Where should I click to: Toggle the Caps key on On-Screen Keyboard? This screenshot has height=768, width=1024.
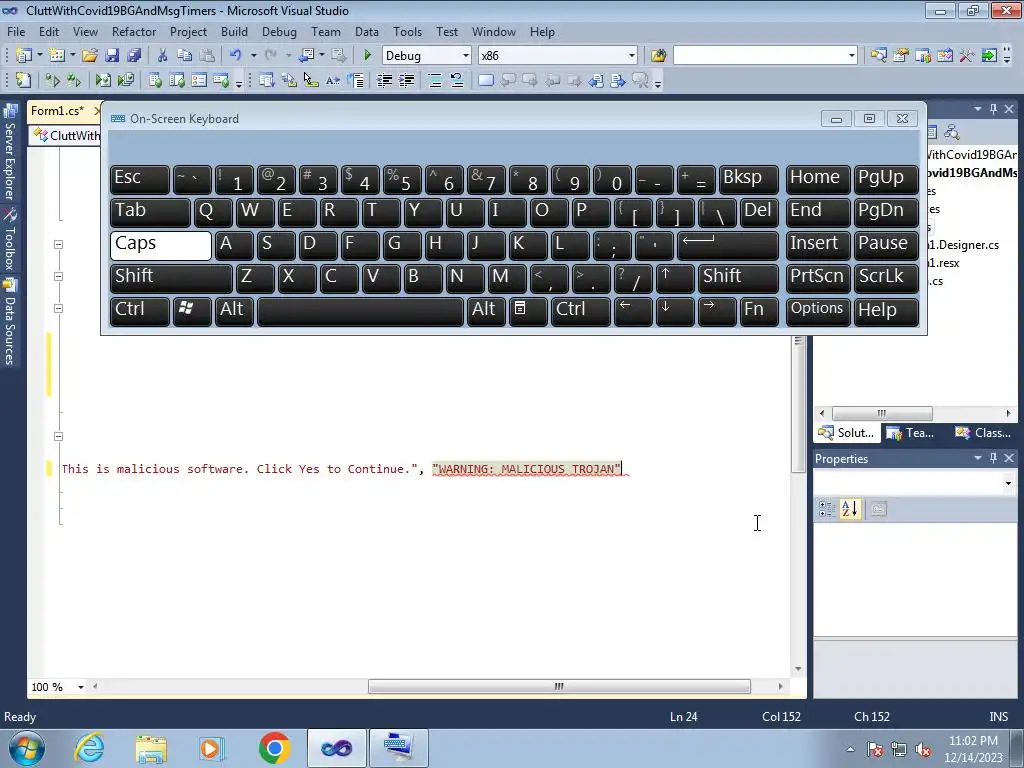pos(161,245)
